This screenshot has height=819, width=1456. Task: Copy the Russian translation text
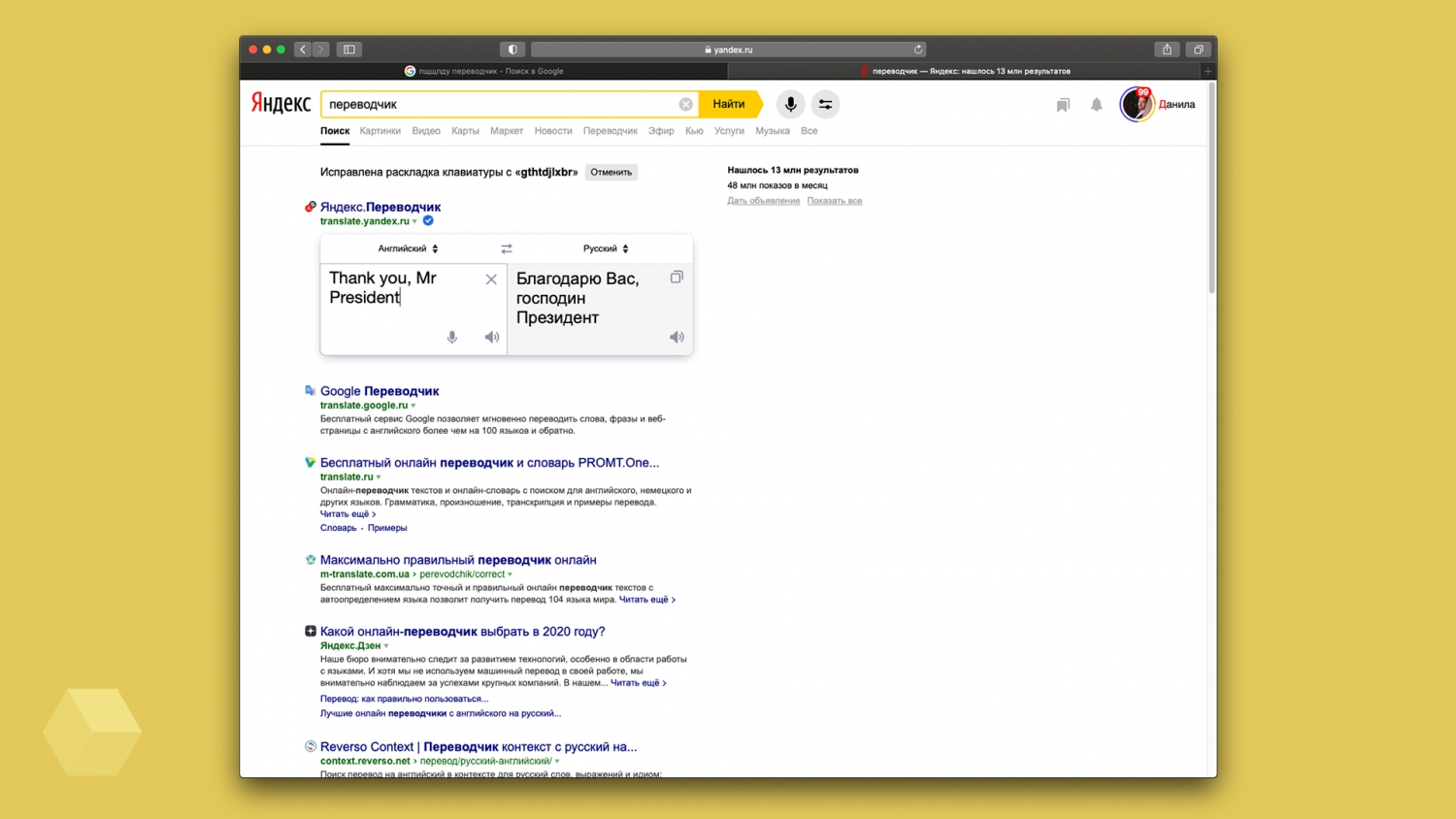point(677,278)
